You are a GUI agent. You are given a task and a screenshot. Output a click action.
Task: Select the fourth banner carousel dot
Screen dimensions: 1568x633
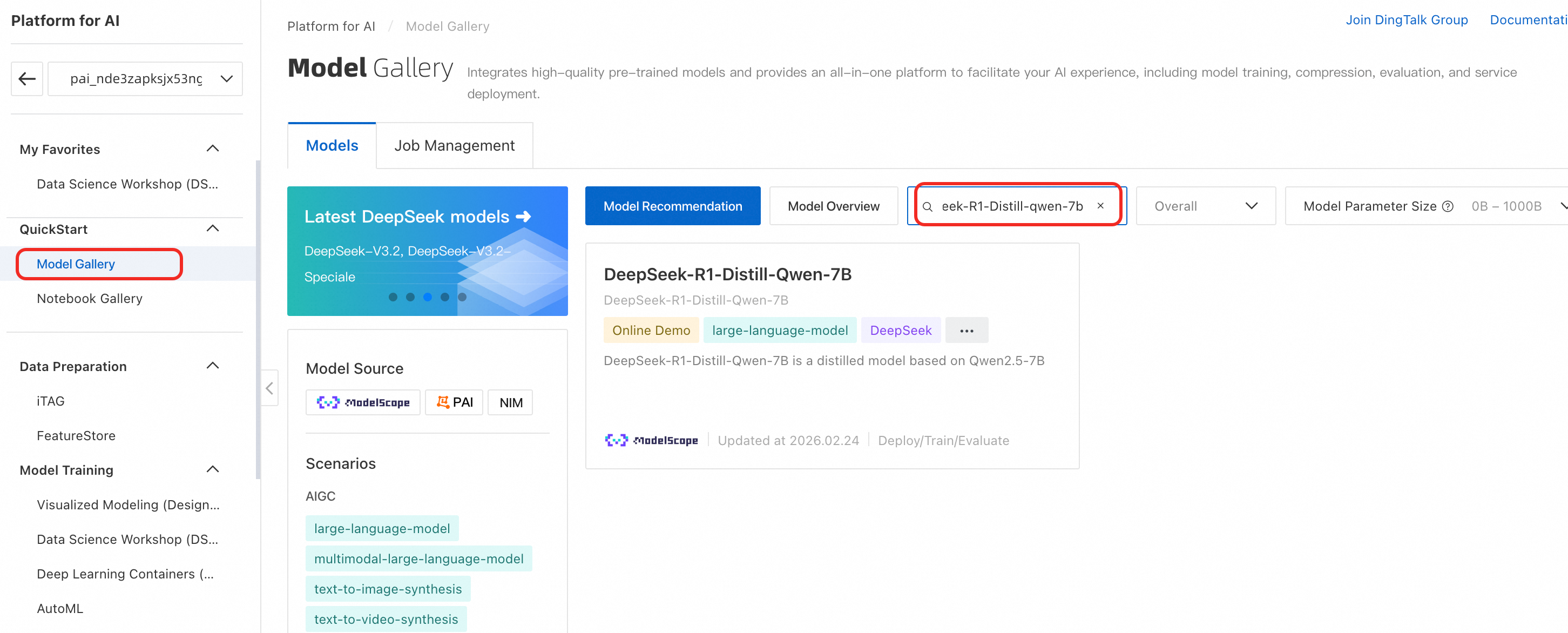pos(445,297)
